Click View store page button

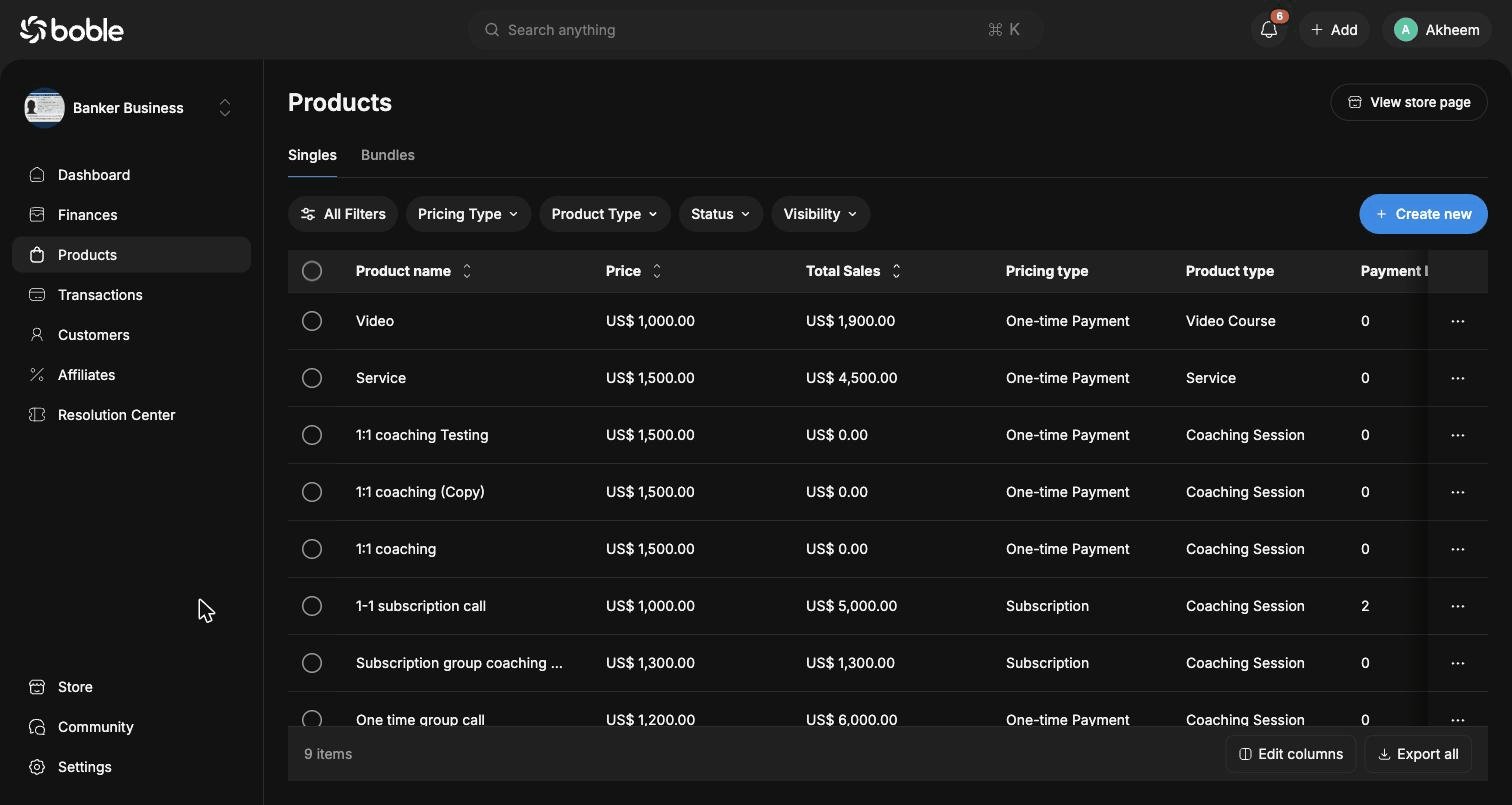[x=1409, y=102]
